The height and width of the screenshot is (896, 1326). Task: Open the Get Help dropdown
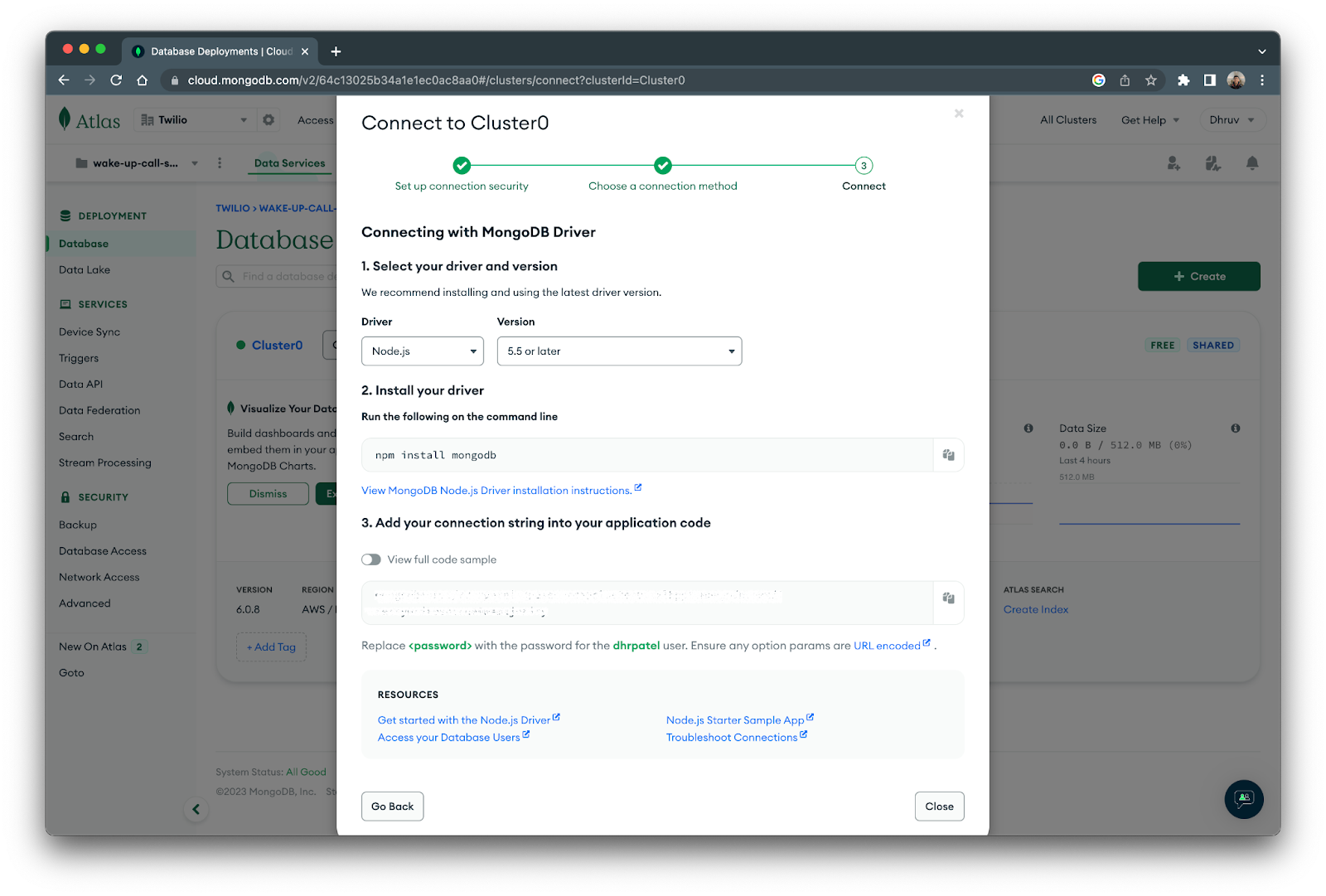[x=1150, y=120]
